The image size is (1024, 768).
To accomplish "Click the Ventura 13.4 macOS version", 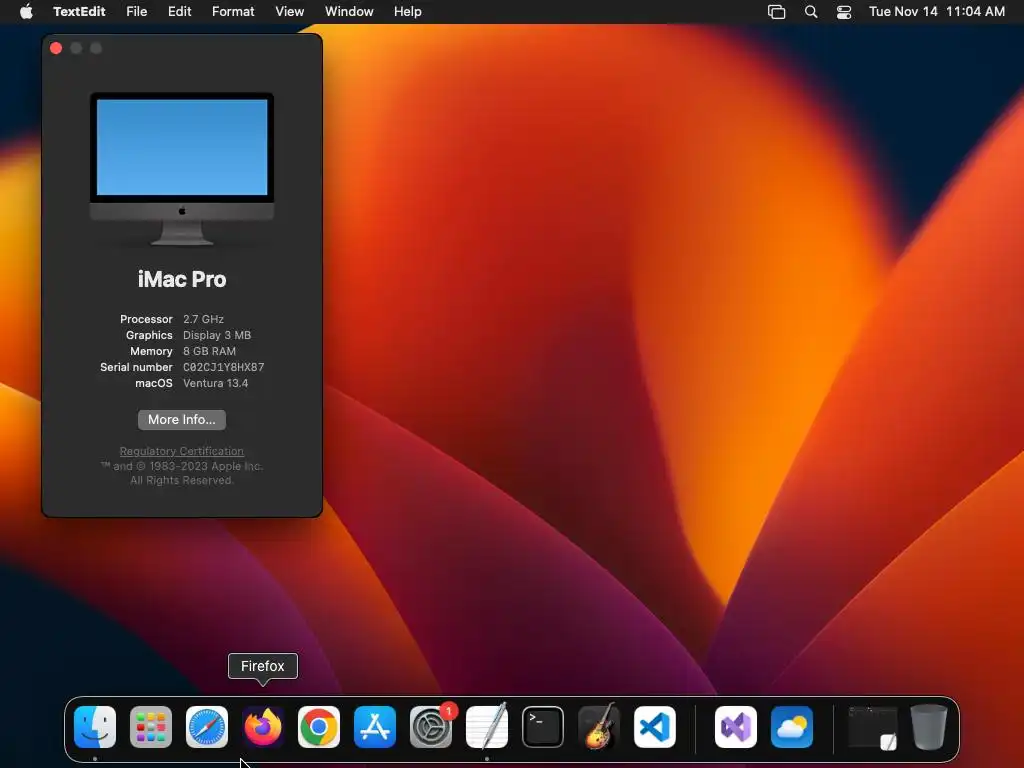I will pyautogui.click(x=216, y=383).
